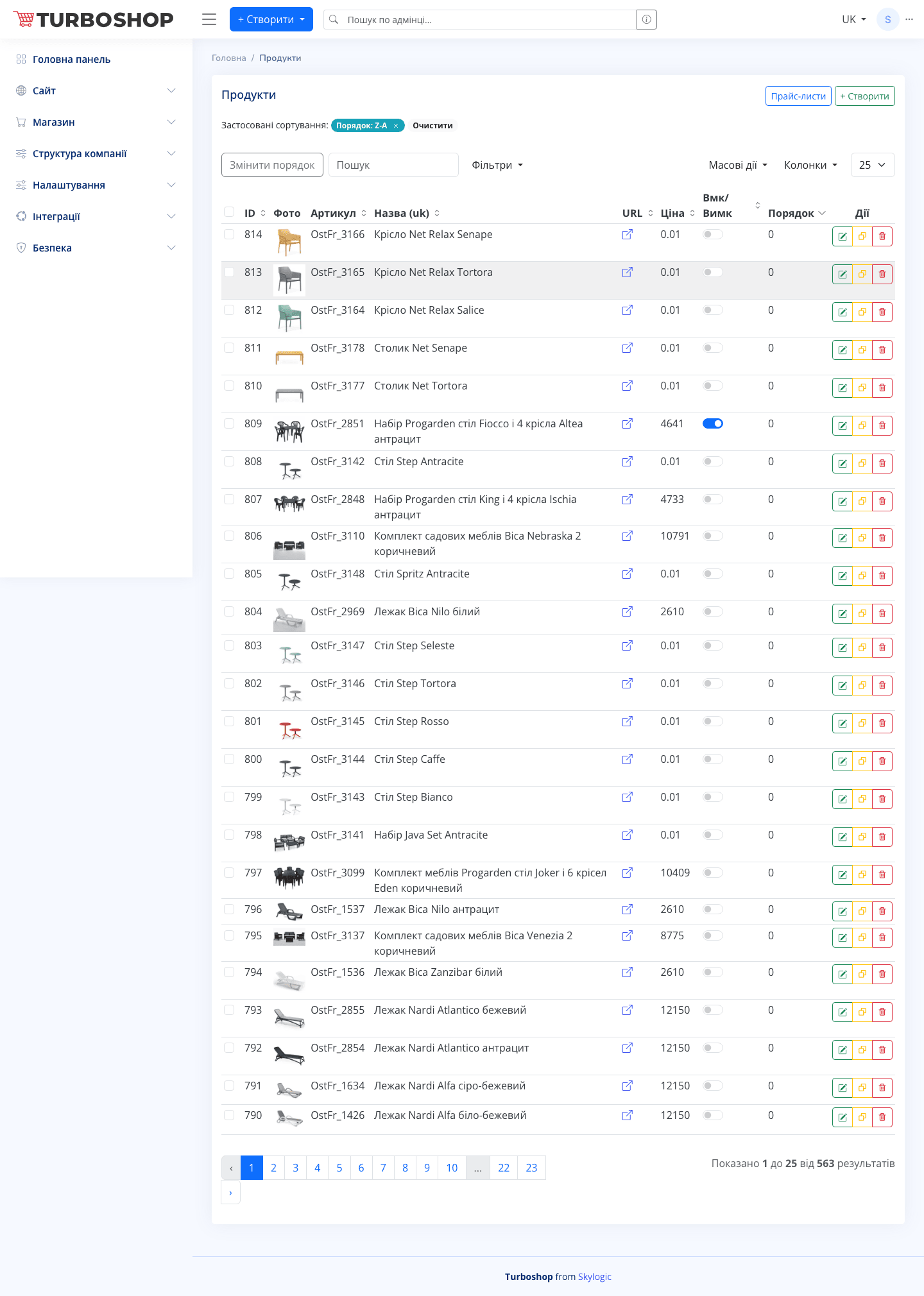Edit product 806 Bica Nebraska 2
The image size is (924, 1296).
tap(842, 538)
